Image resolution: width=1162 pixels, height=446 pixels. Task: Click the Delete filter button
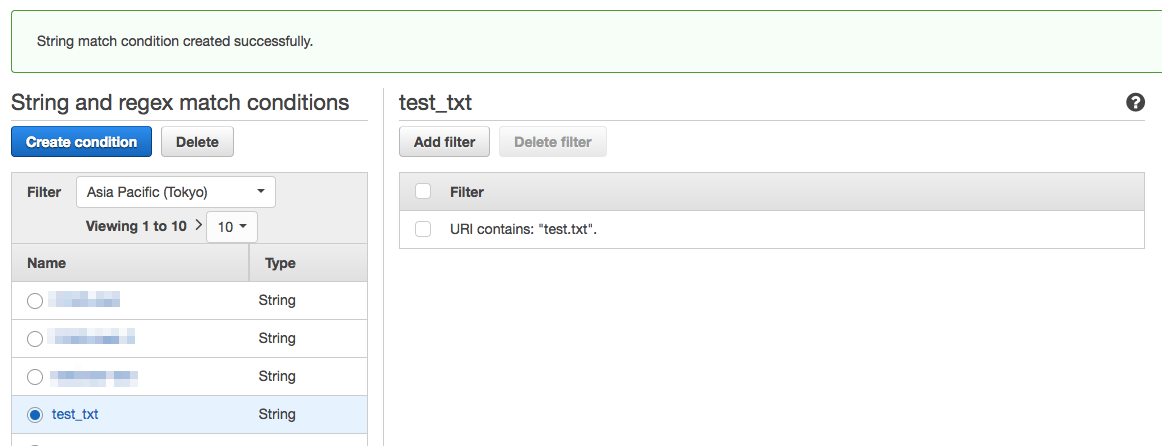[x=552, y=142]
